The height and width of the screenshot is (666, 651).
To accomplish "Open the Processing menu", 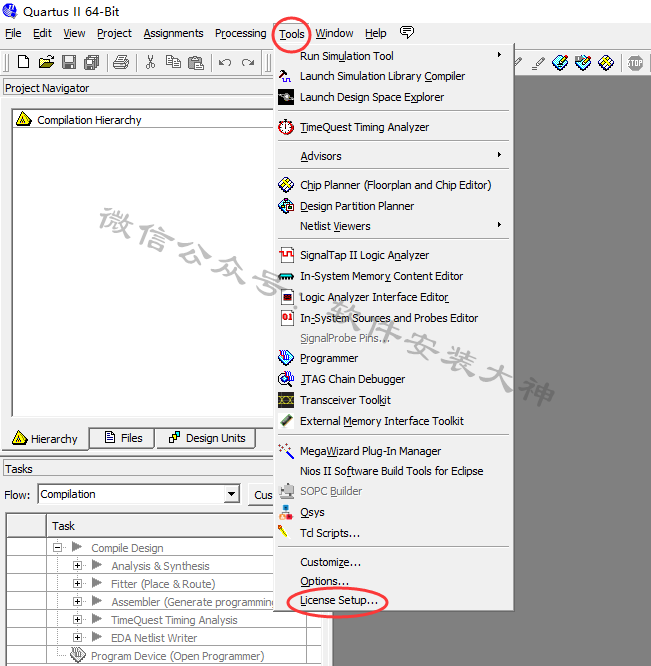I will [x=240, y=33].
